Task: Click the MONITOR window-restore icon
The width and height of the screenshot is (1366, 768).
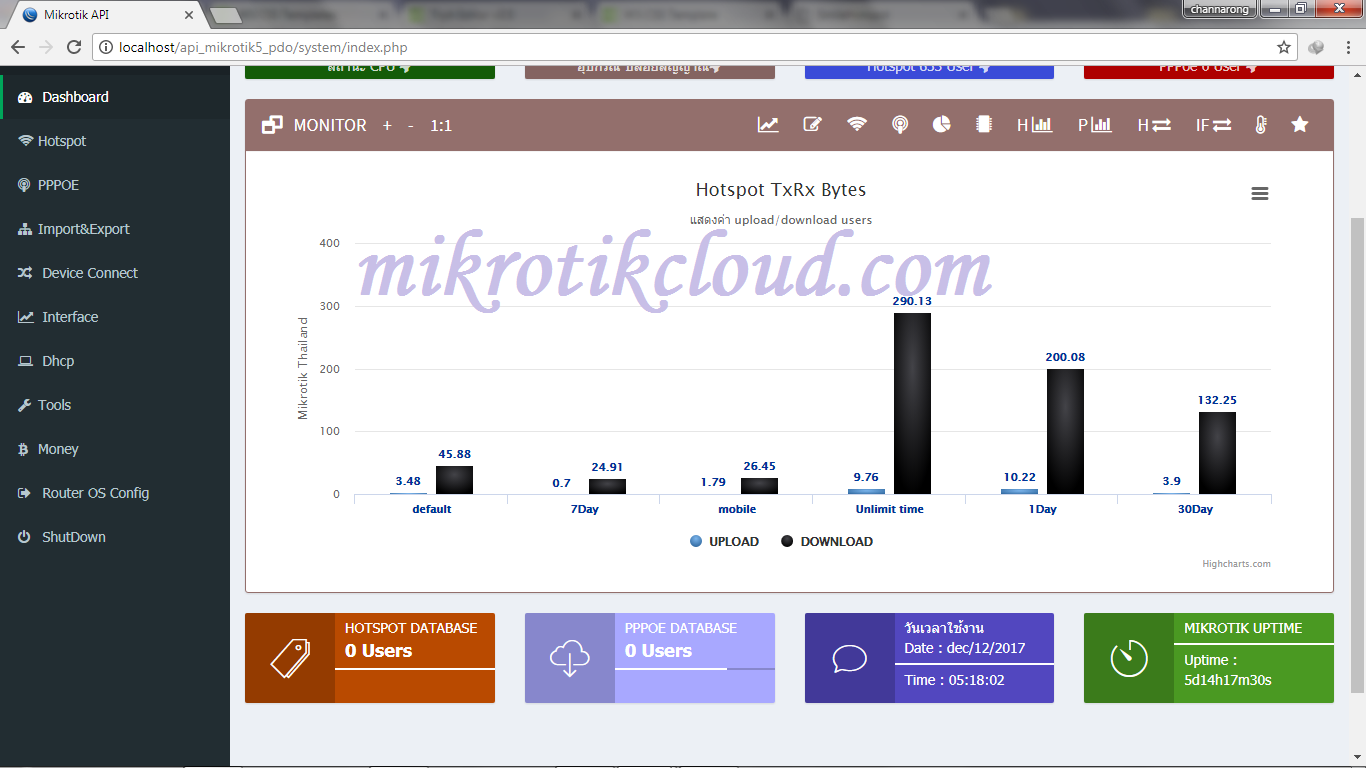Action: [x=272, y=125]
